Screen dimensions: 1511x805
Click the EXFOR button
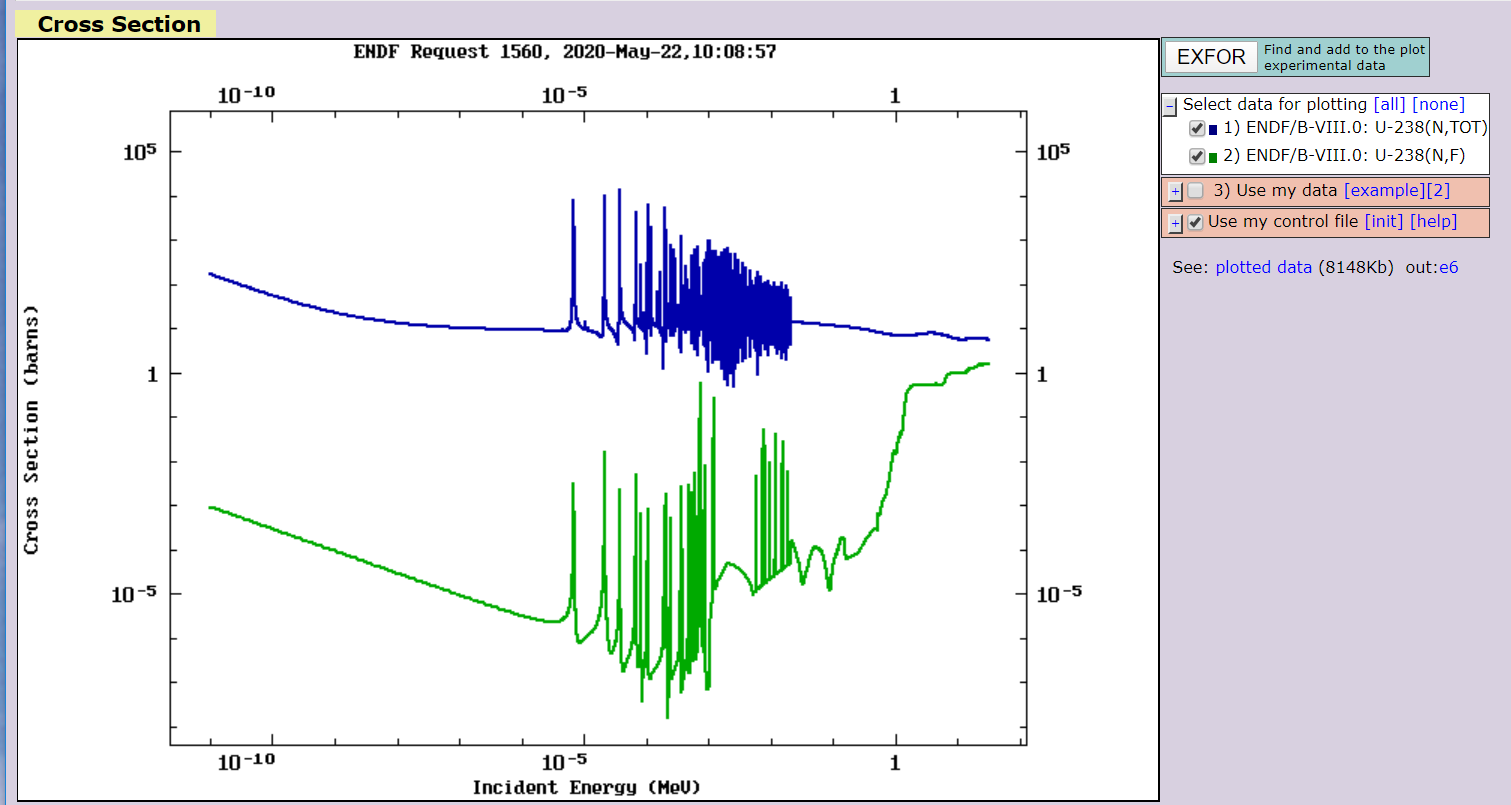pyautogui.click(x=1211, y=57)
